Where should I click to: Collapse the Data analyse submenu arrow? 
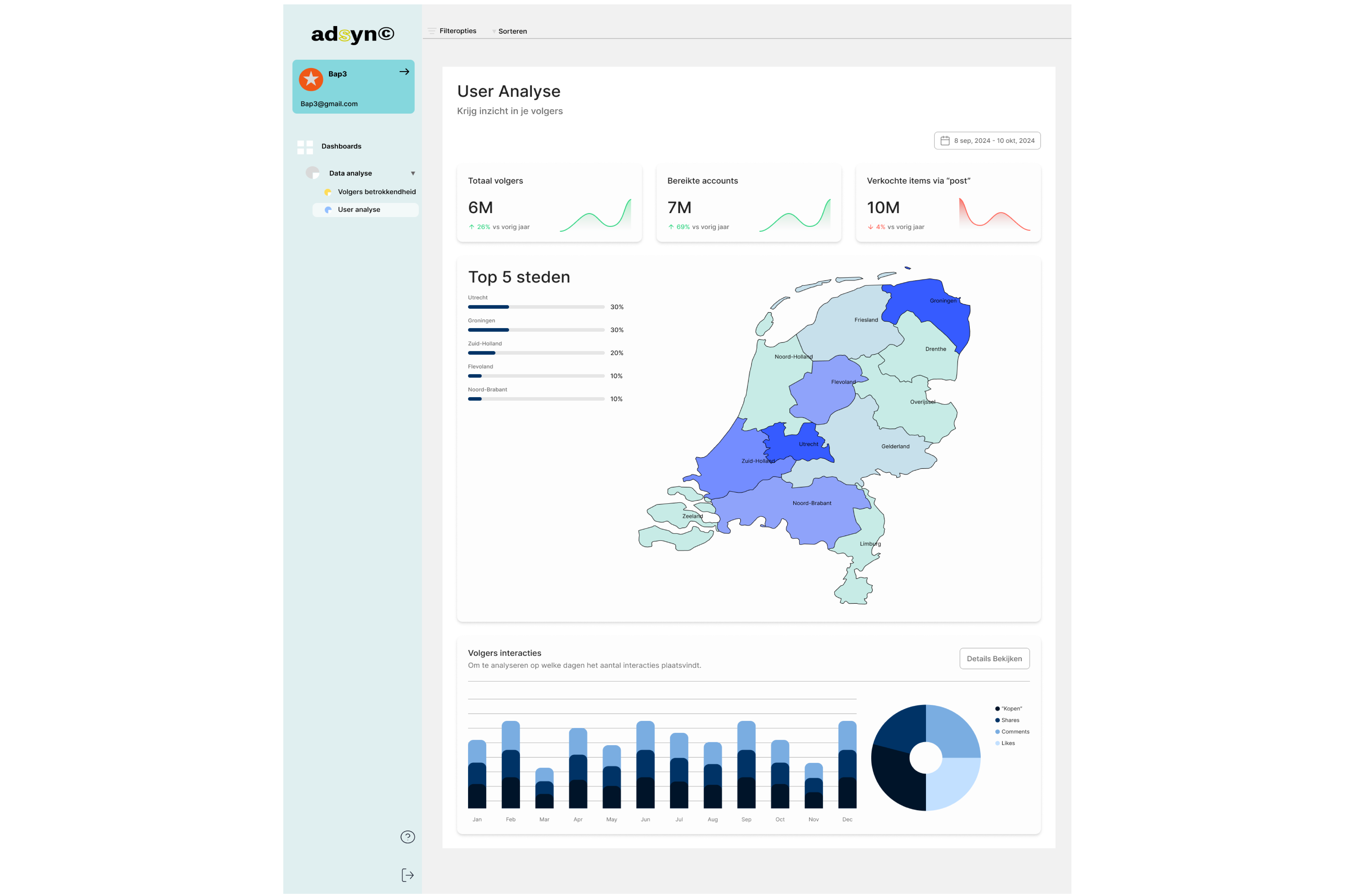point(413,173)
